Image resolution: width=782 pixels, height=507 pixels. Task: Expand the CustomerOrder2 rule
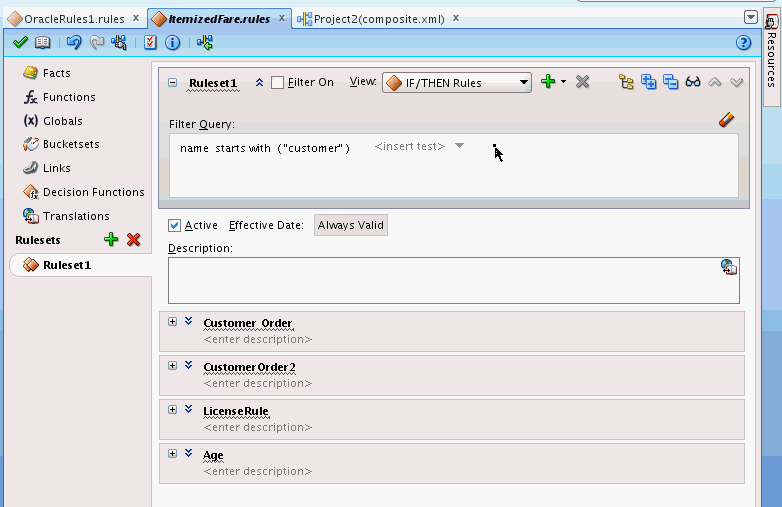point(173,365)
